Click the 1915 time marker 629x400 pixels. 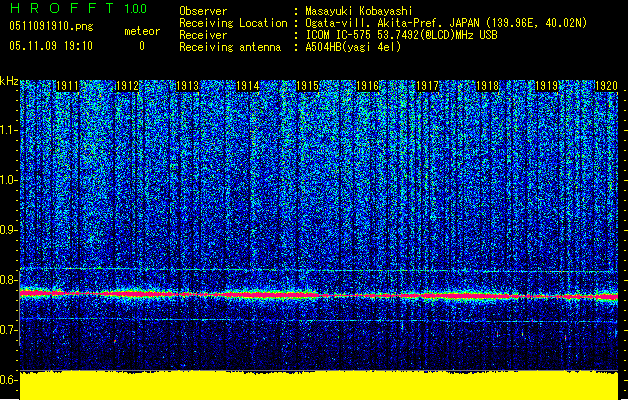tap(307, 86)
